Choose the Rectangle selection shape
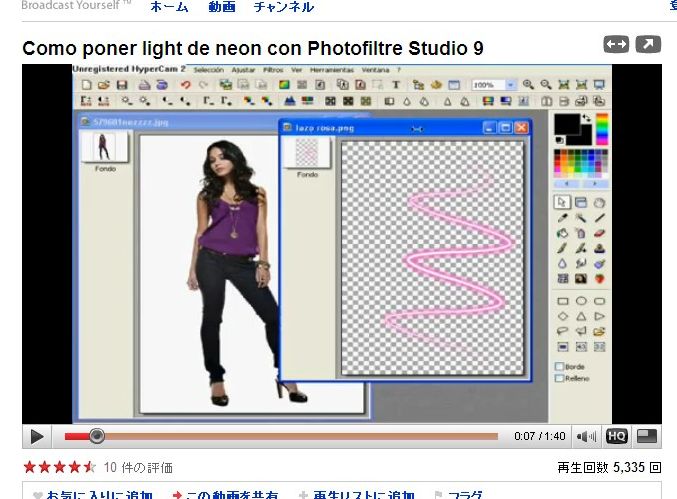The image size is (677, 499). click(x=563, y=301)
